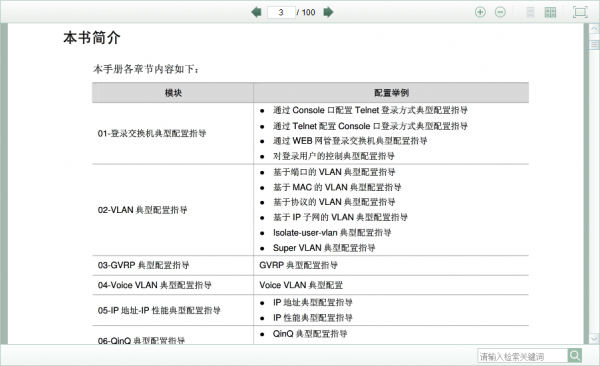Enter fullscreen mode icon
Image resolution: width=600 pixels, height=366 pixels.
580,12
